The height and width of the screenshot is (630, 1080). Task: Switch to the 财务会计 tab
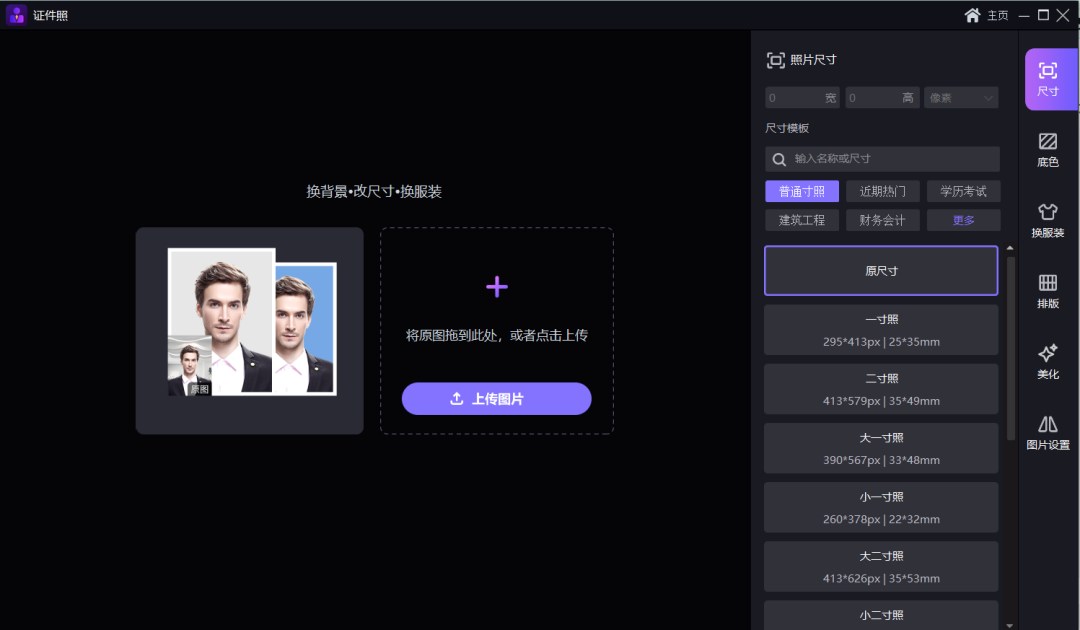(x=882, y=219)
